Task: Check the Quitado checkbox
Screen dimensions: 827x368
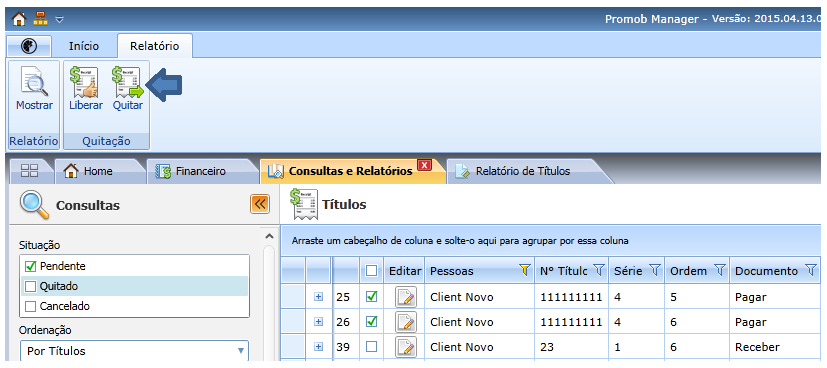Action: pos(30,286)
